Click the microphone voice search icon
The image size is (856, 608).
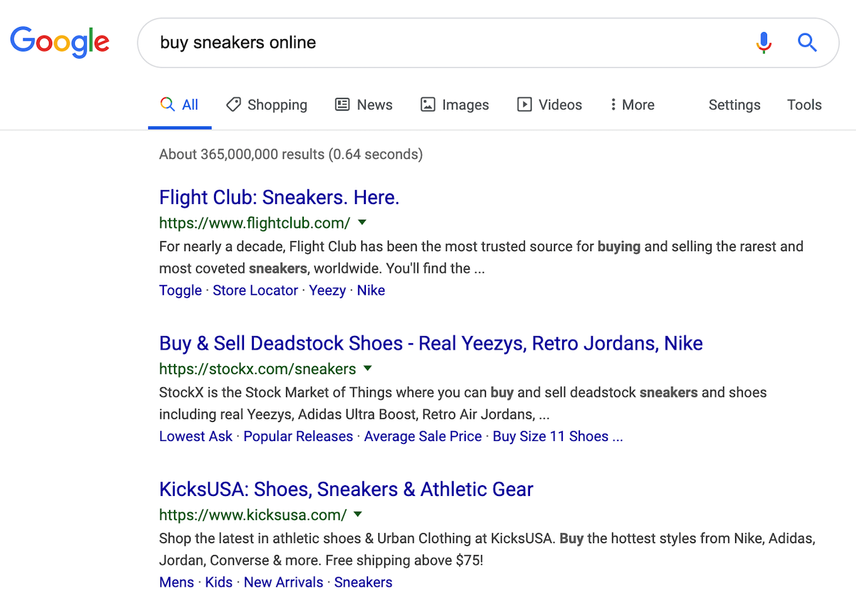(x=764, y=43)
